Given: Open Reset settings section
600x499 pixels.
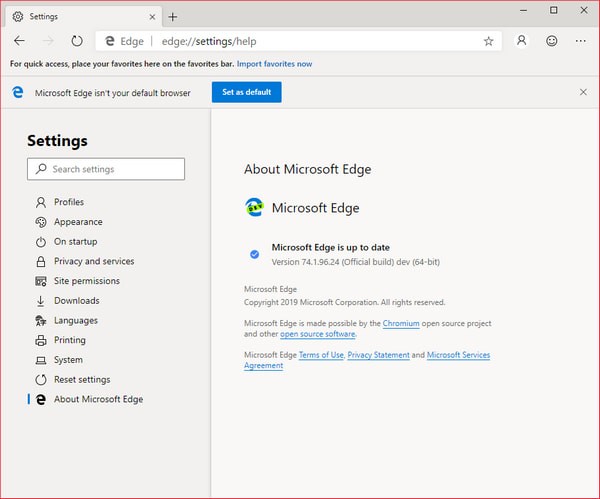Looking at the screenshot, I should pyautogui.click(x=82, y=380).
